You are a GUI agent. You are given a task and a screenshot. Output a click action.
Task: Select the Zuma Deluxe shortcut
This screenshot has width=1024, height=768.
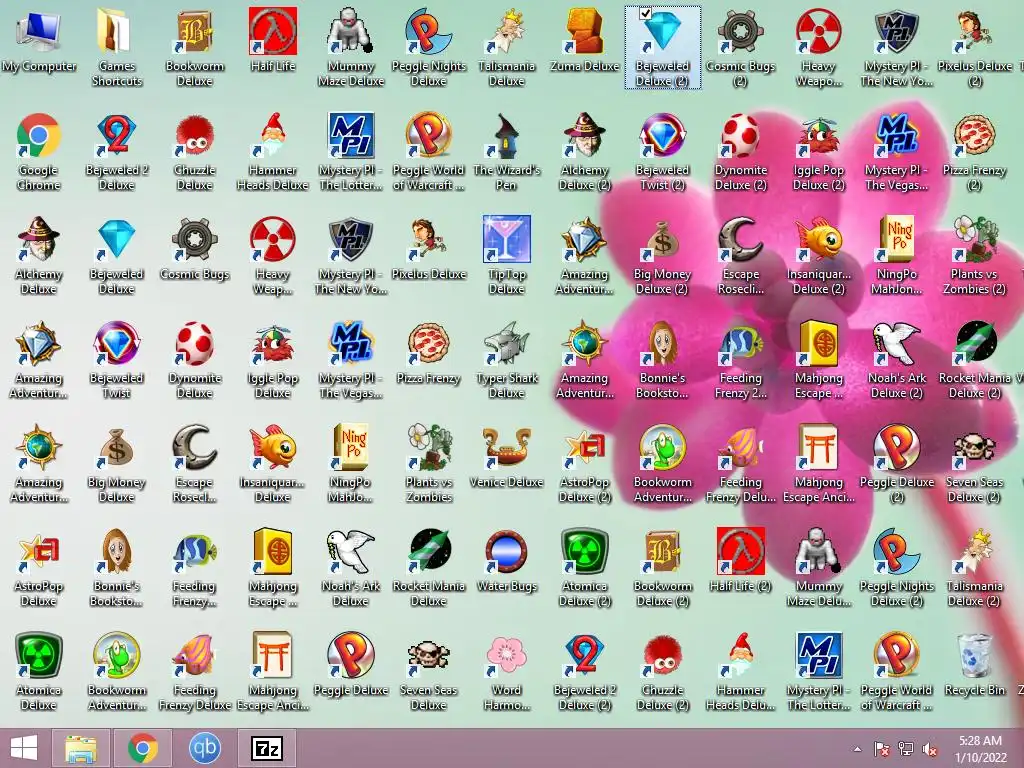pos(584,40)
